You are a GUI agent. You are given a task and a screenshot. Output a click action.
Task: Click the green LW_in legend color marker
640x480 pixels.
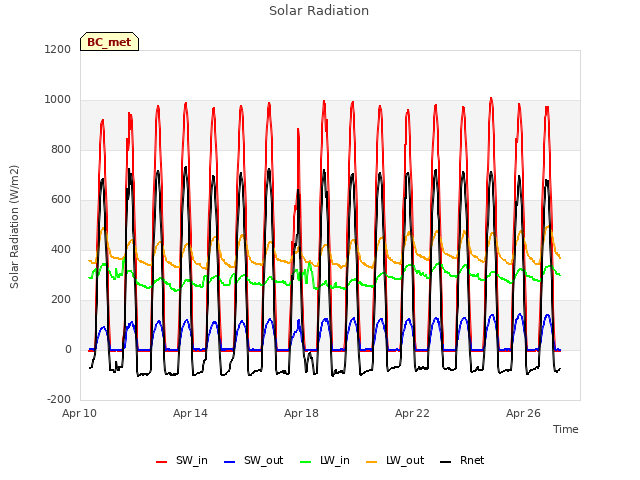click(x=306, y=462)
